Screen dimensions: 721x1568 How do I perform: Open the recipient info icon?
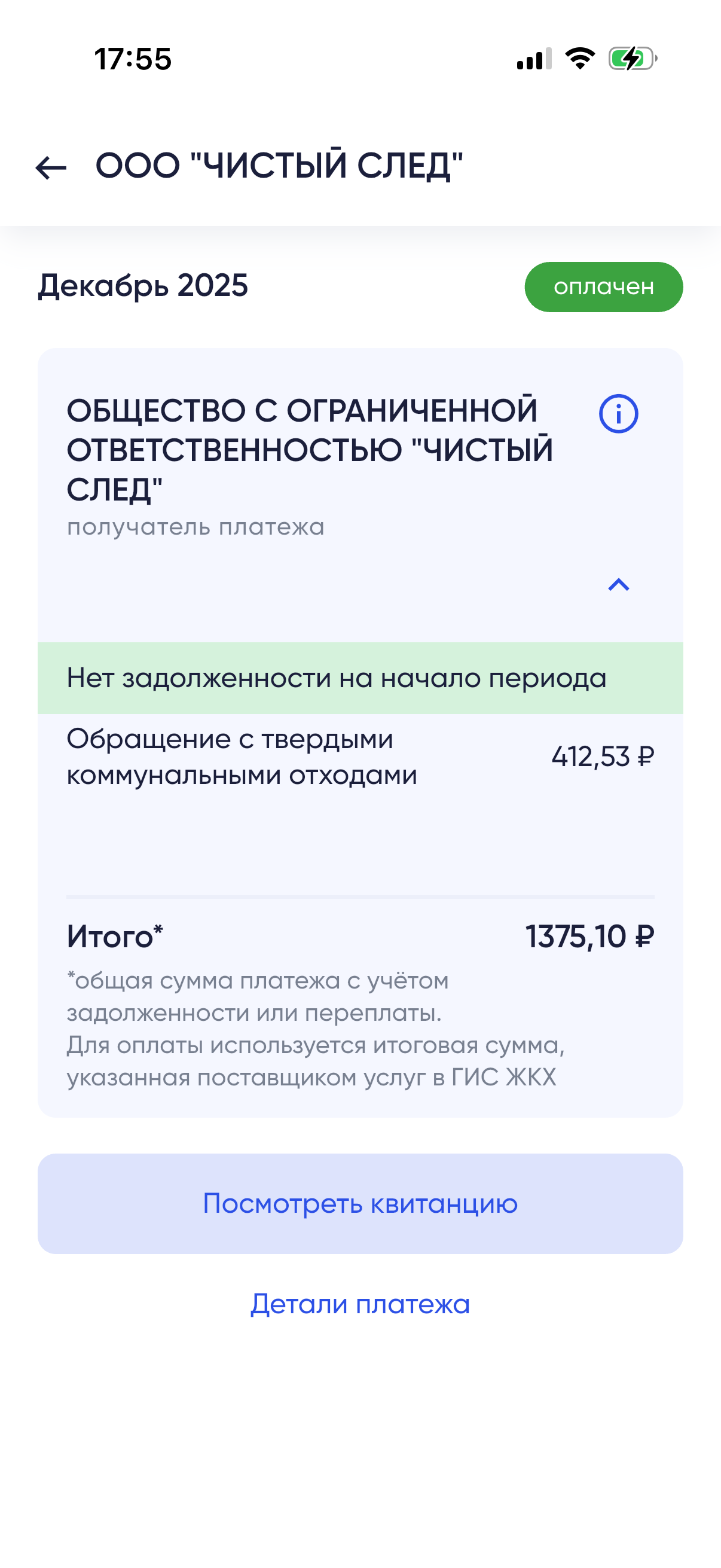click(618, 414)
